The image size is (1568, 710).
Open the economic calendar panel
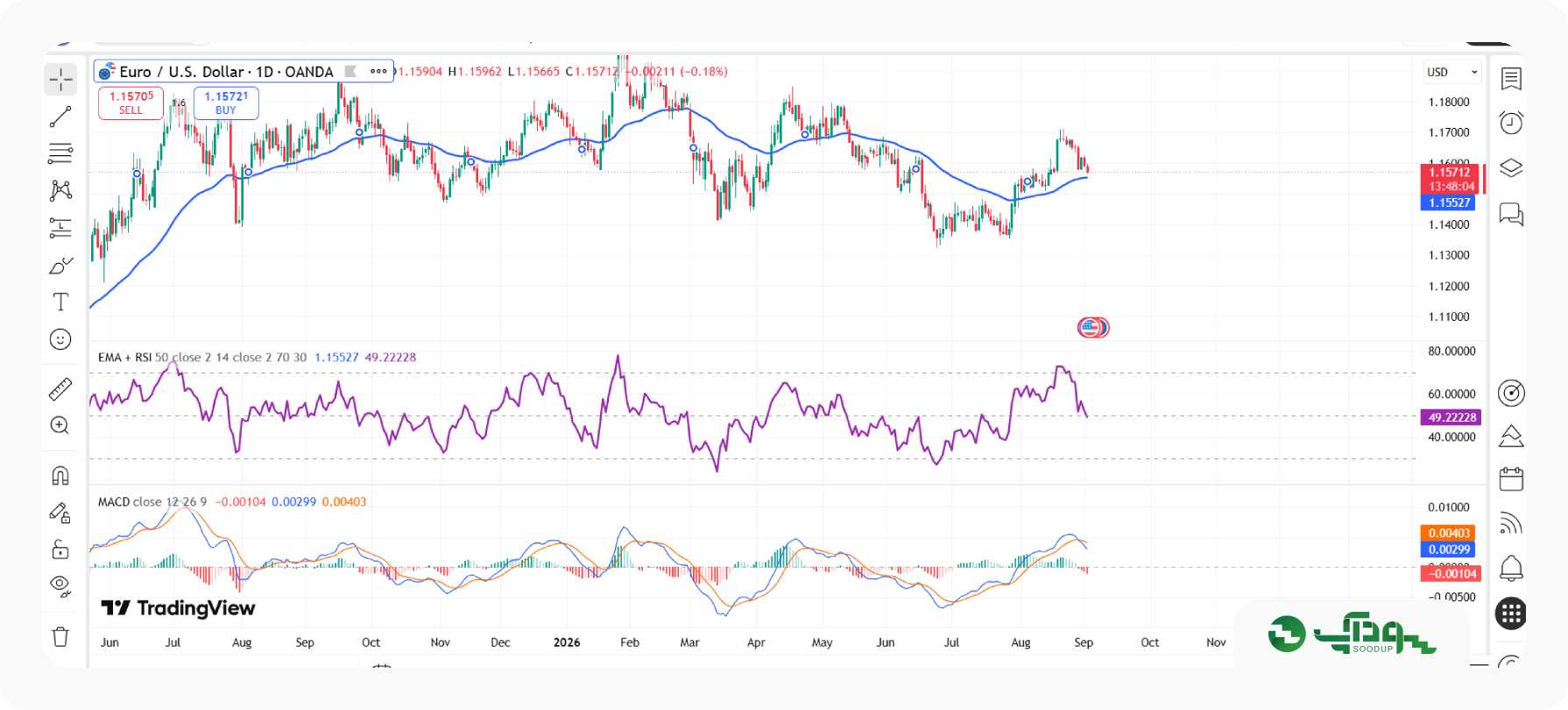(1511, 479)
